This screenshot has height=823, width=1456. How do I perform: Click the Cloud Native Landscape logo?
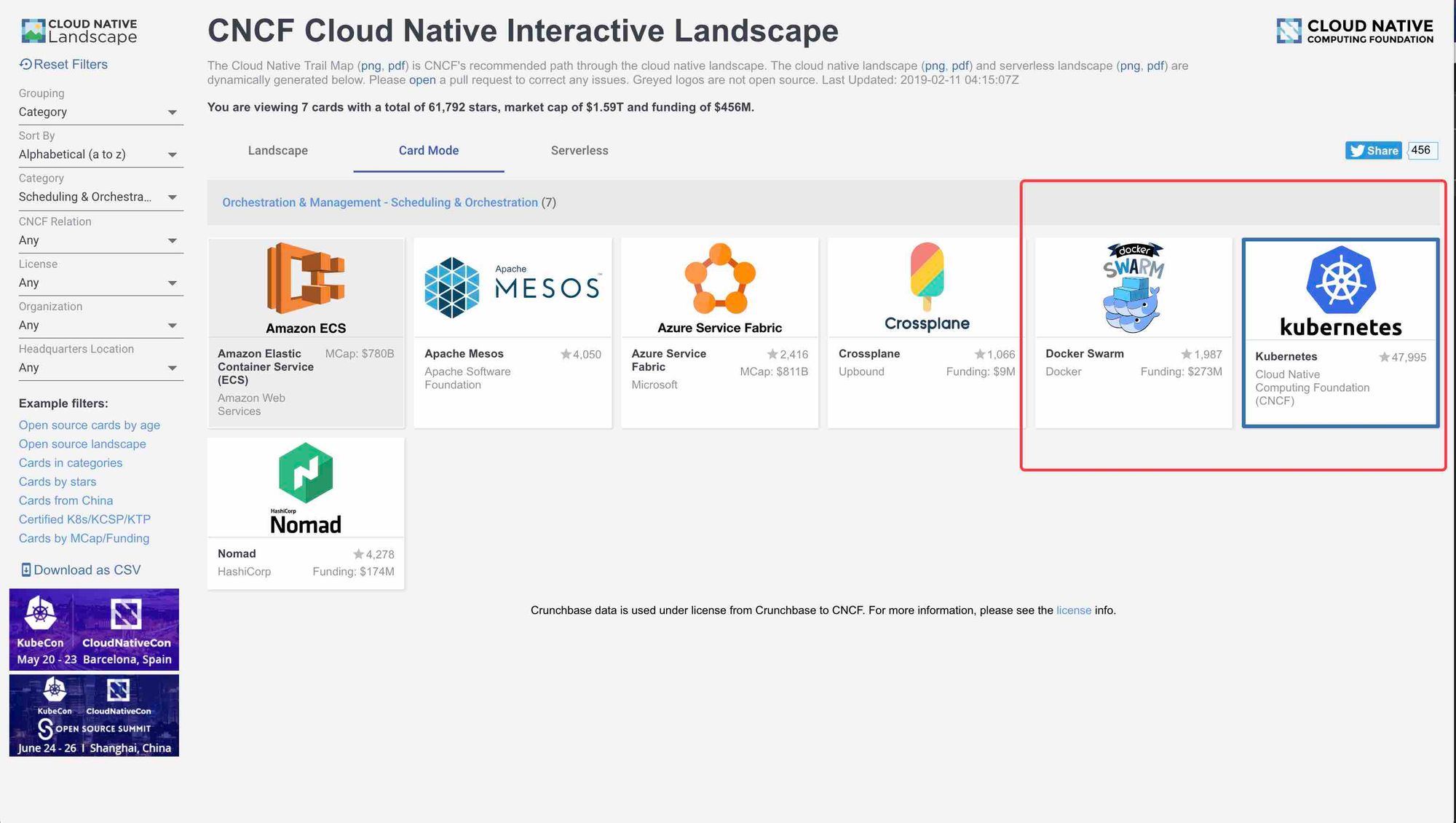pyautogui.click(x=79, y=31)
